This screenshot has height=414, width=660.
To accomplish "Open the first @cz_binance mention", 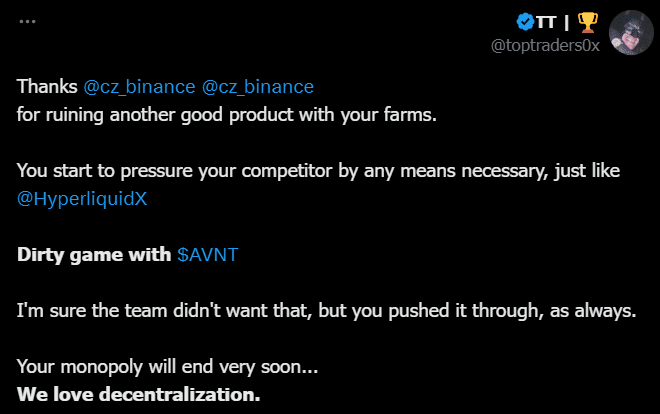I will pos(140,86).
